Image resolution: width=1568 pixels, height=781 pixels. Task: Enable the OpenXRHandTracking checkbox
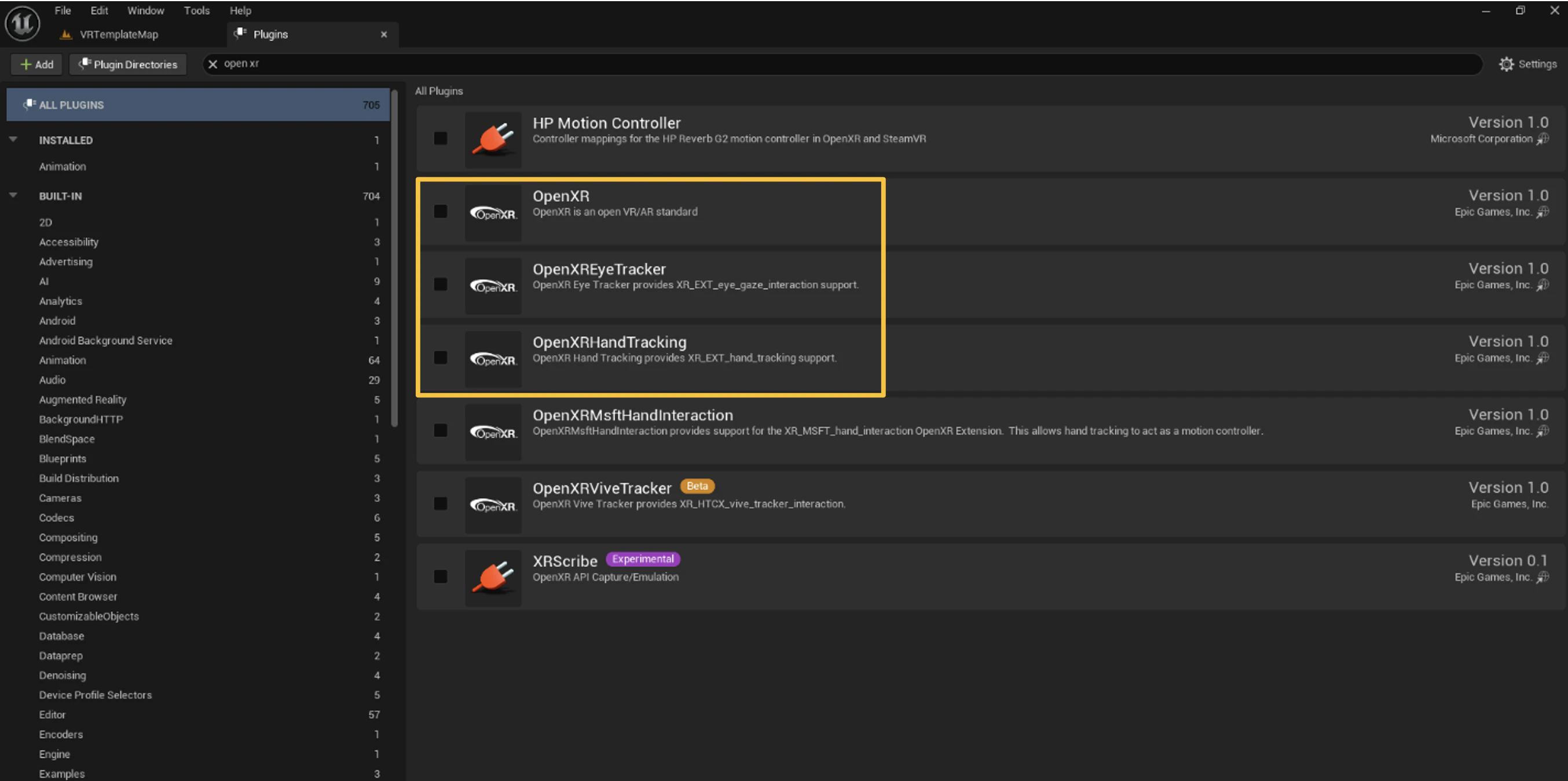440,357
